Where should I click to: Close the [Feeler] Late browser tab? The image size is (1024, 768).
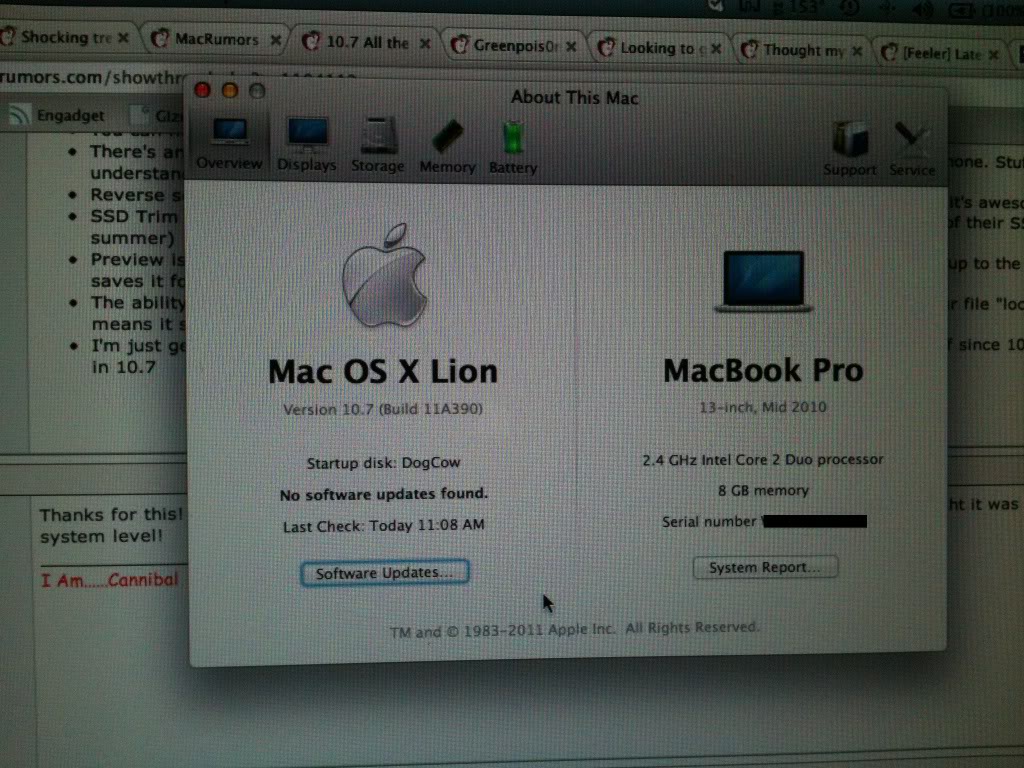(x=993, y=54)
